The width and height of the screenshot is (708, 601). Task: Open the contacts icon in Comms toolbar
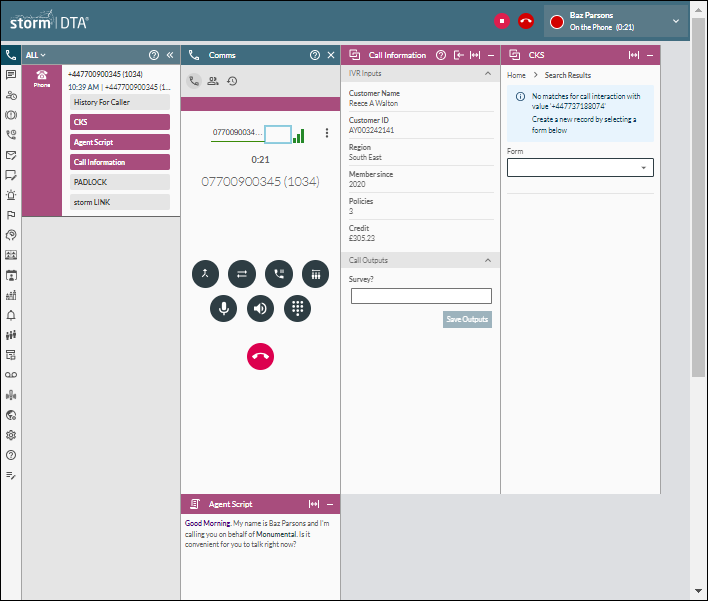point(213,81)
